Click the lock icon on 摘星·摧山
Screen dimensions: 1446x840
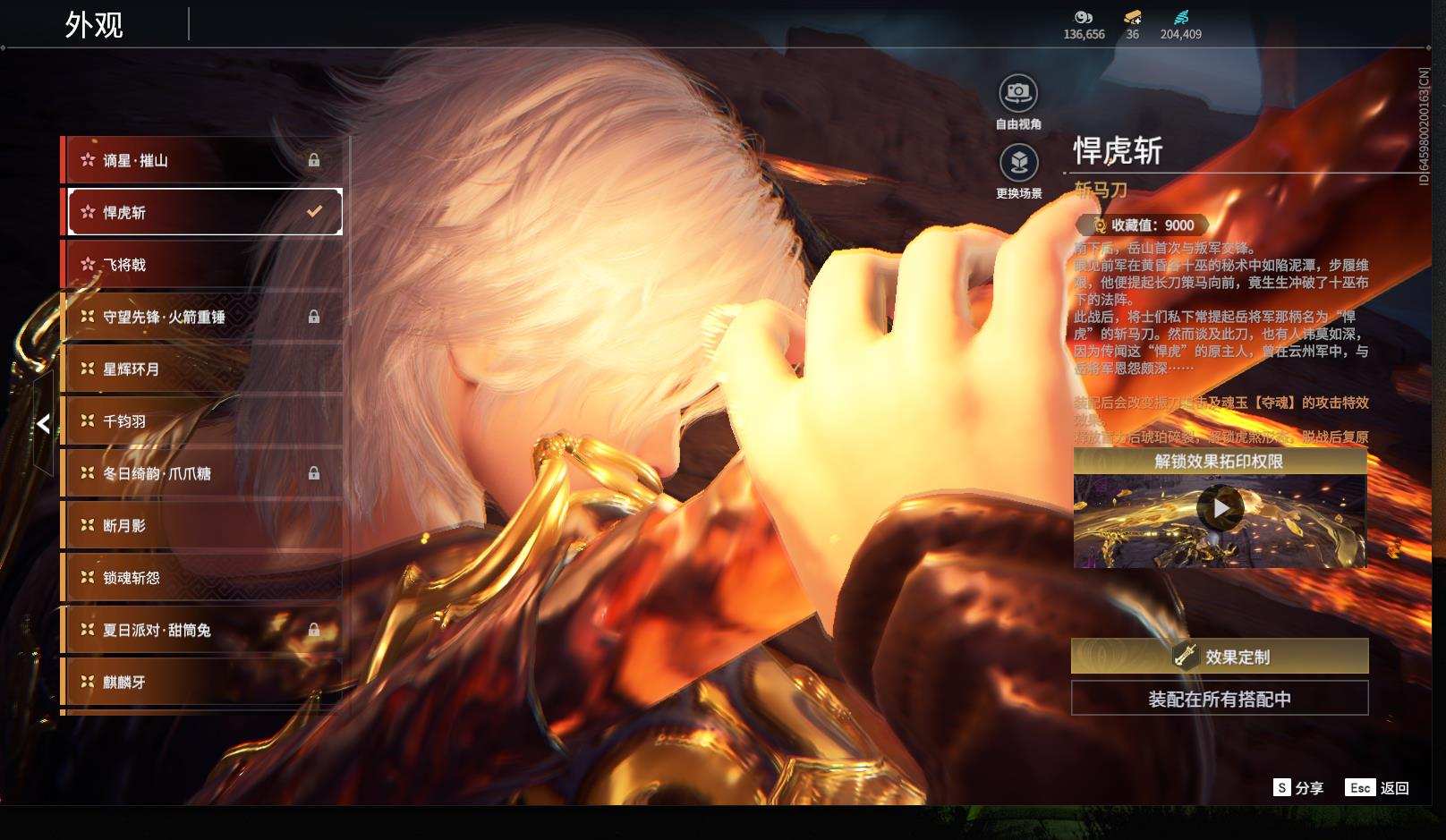click(x=314, y=160)
